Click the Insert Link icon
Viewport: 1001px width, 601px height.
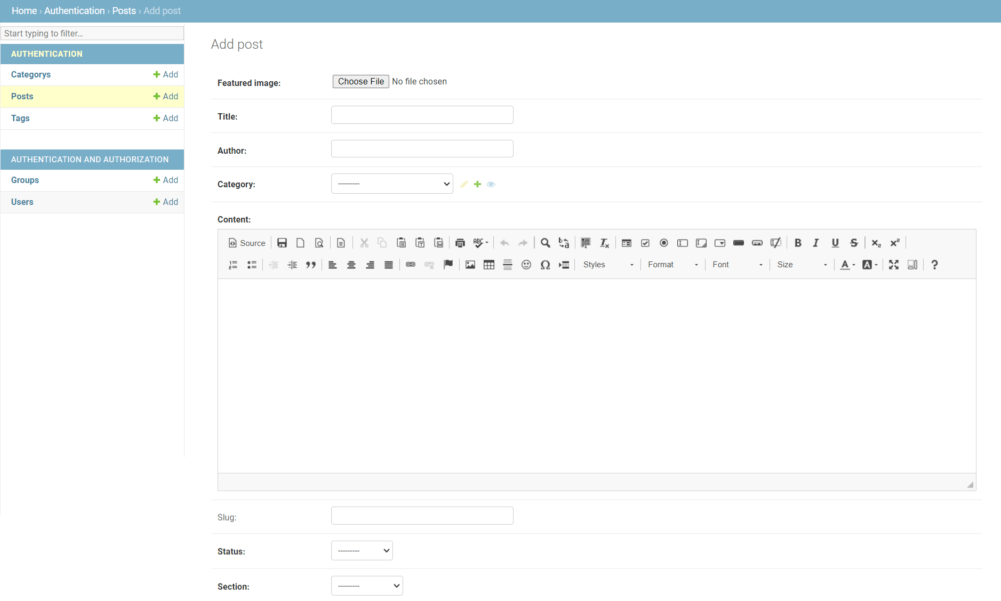pos(410,264)
